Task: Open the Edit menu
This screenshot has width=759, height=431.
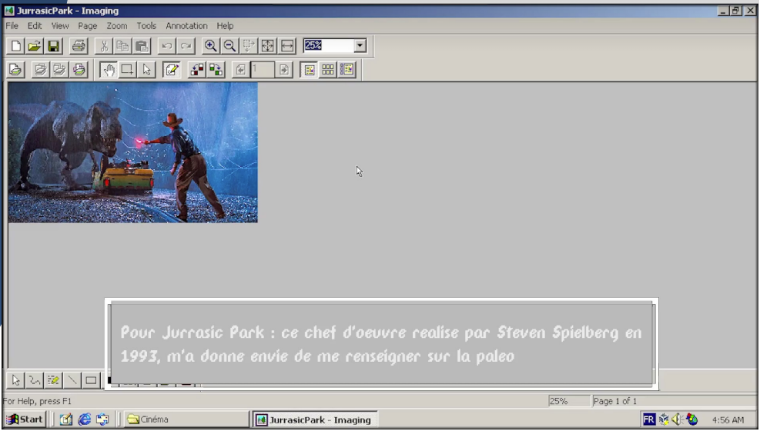Action: click(x=34, y=26)
